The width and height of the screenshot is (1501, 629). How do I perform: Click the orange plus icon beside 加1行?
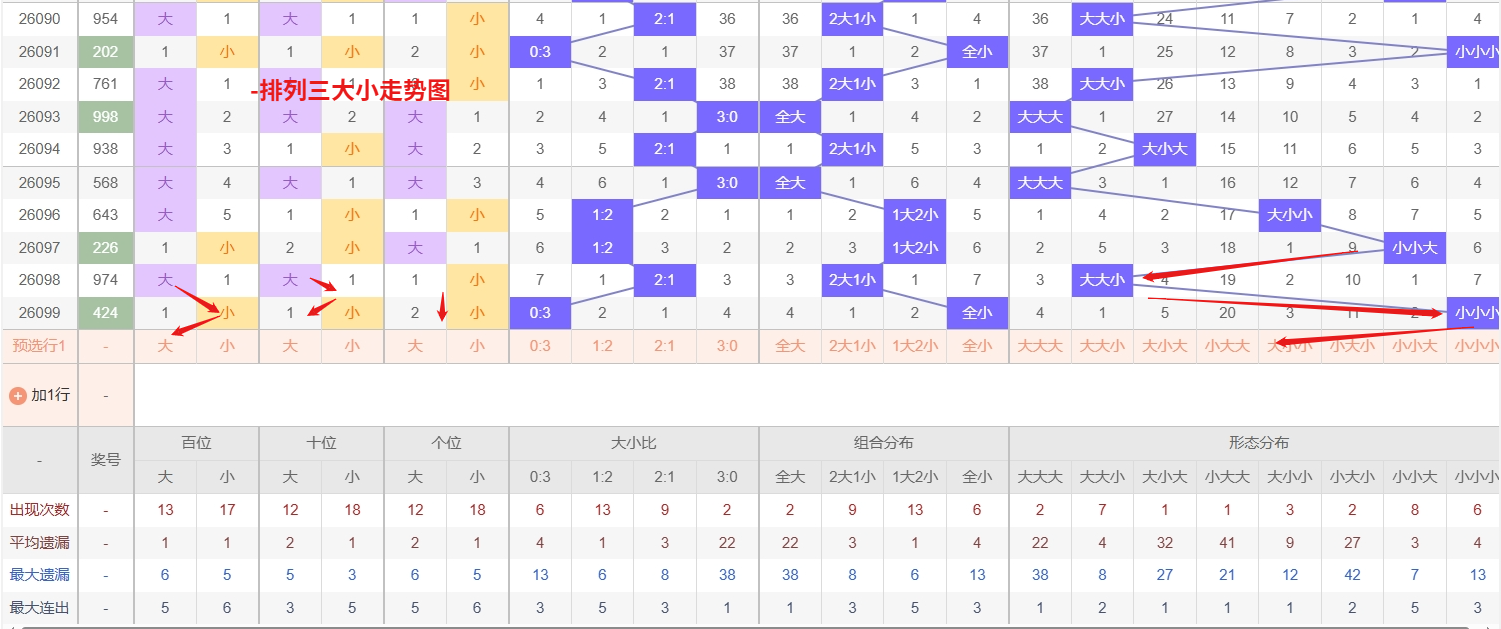[17, 395]
